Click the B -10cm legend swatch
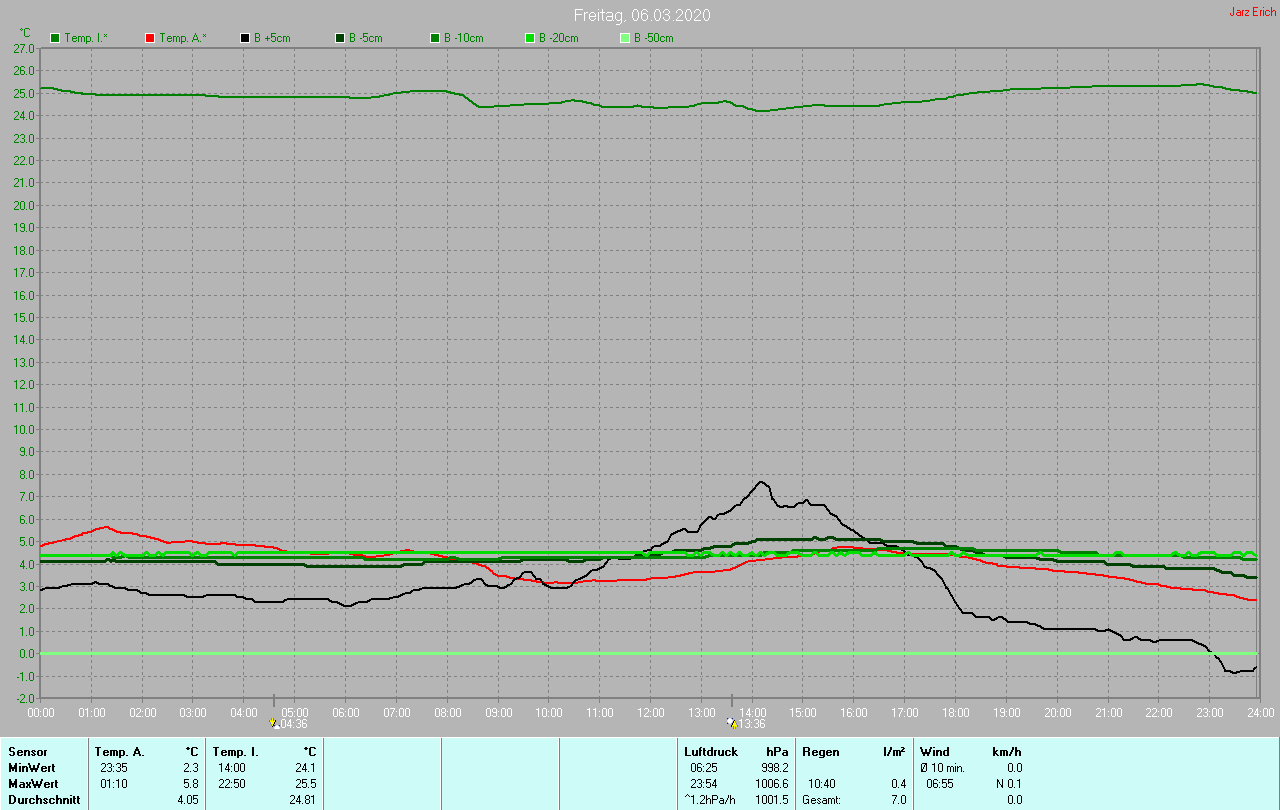The width and height of the screenshot is (1280, 810). [x=435, y=38]
